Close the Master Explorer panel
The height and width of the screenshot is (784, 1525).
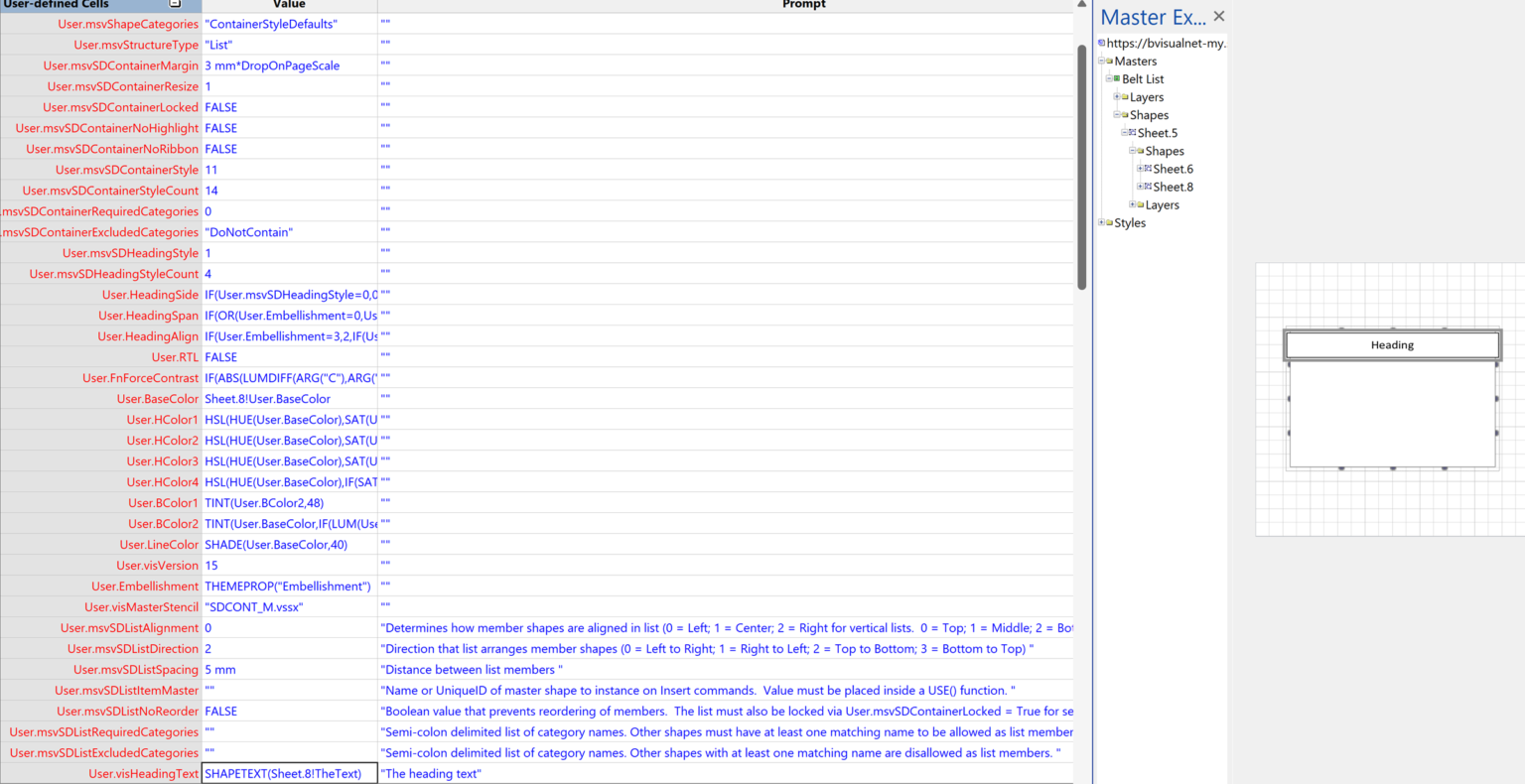coord(1218,16)
